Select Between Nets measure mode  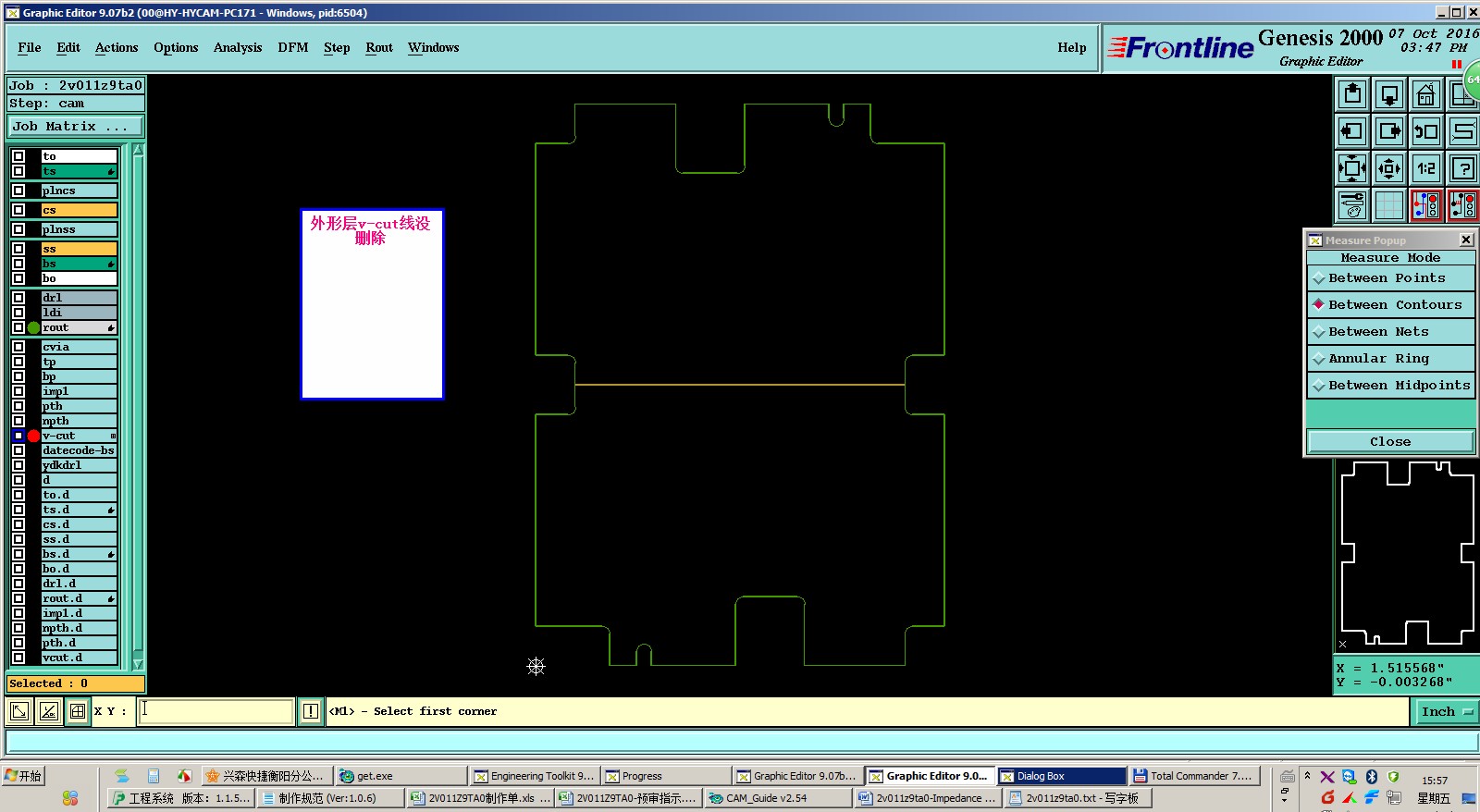[1390, 332]
